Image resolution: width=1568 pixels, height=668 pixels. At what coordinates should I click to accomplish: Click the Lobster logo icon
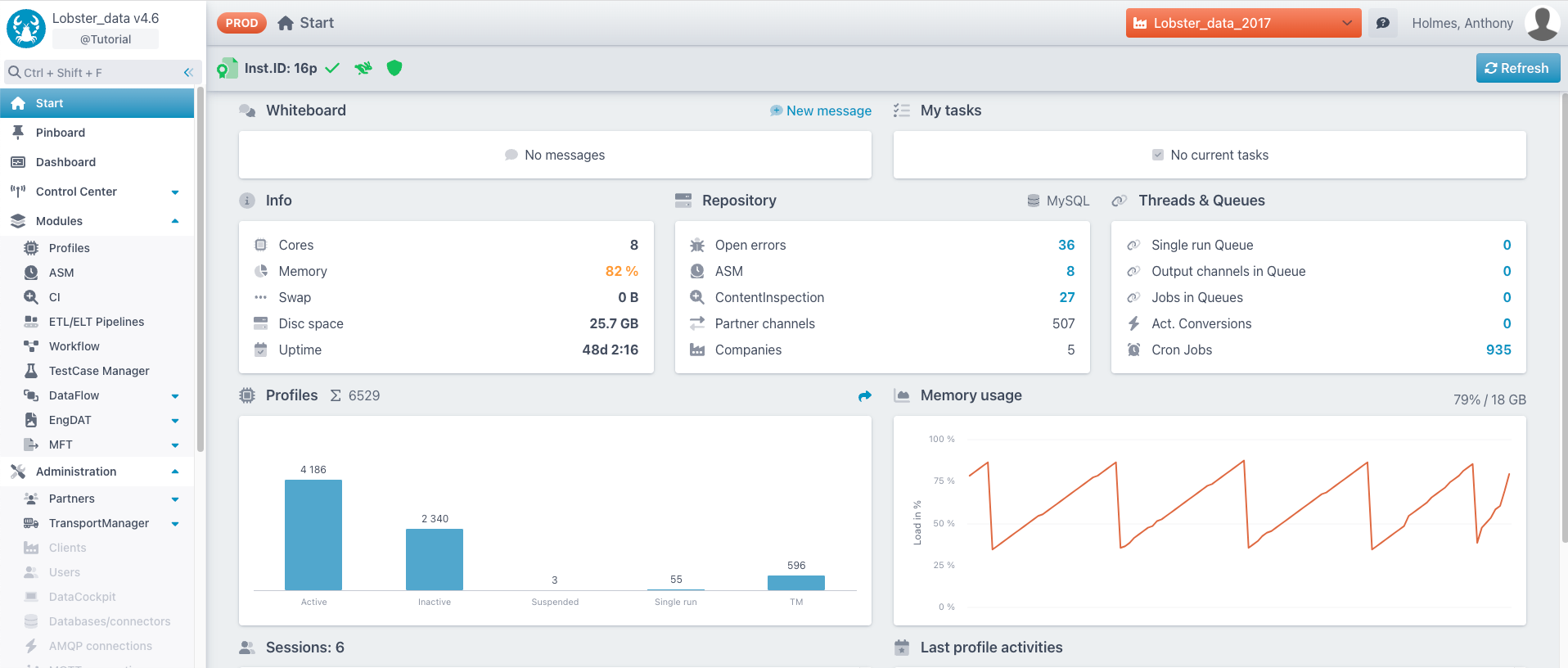(x=26, y=29)
